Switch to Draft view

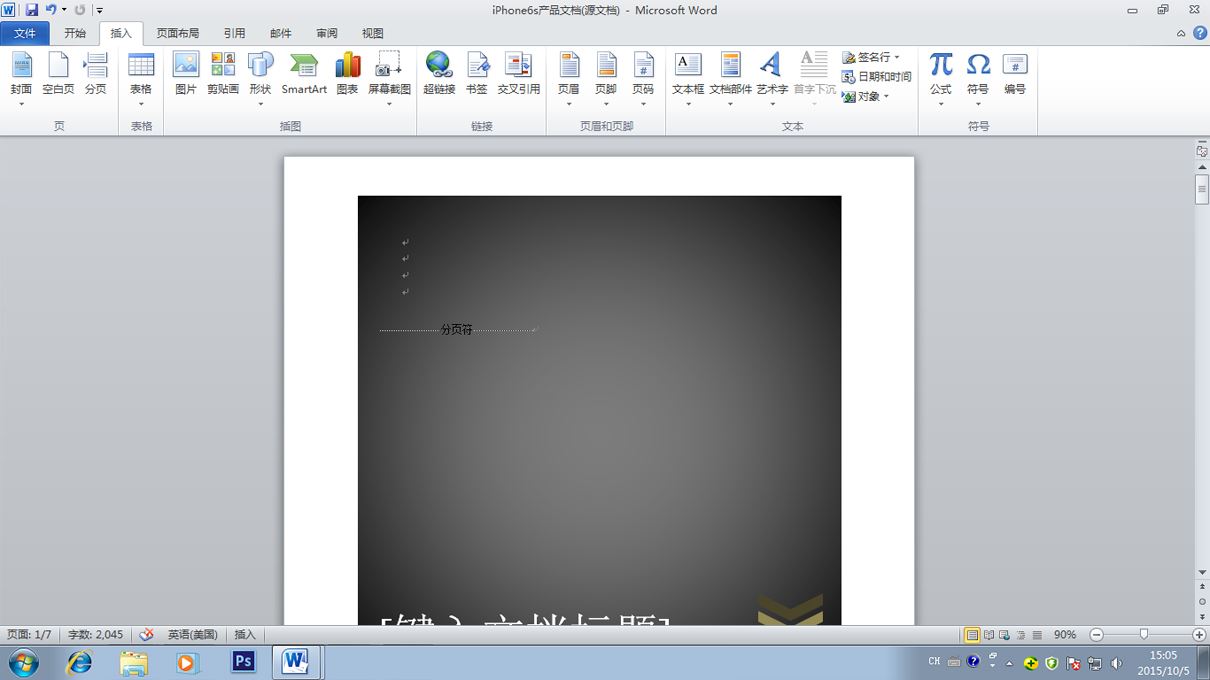tap(1037, 635)
